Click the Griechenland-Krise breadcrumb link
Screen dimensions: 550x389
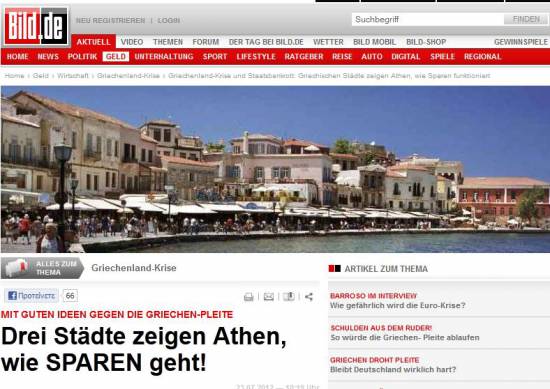[128, 75]
